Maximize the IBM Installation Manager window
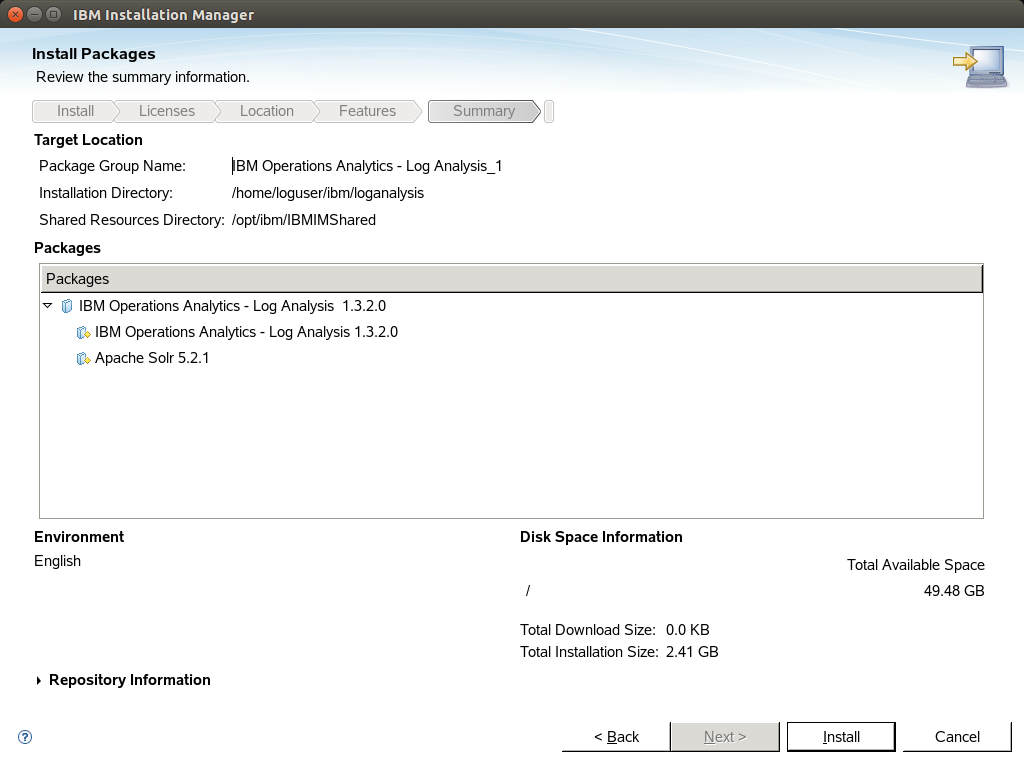 (54, 14)
